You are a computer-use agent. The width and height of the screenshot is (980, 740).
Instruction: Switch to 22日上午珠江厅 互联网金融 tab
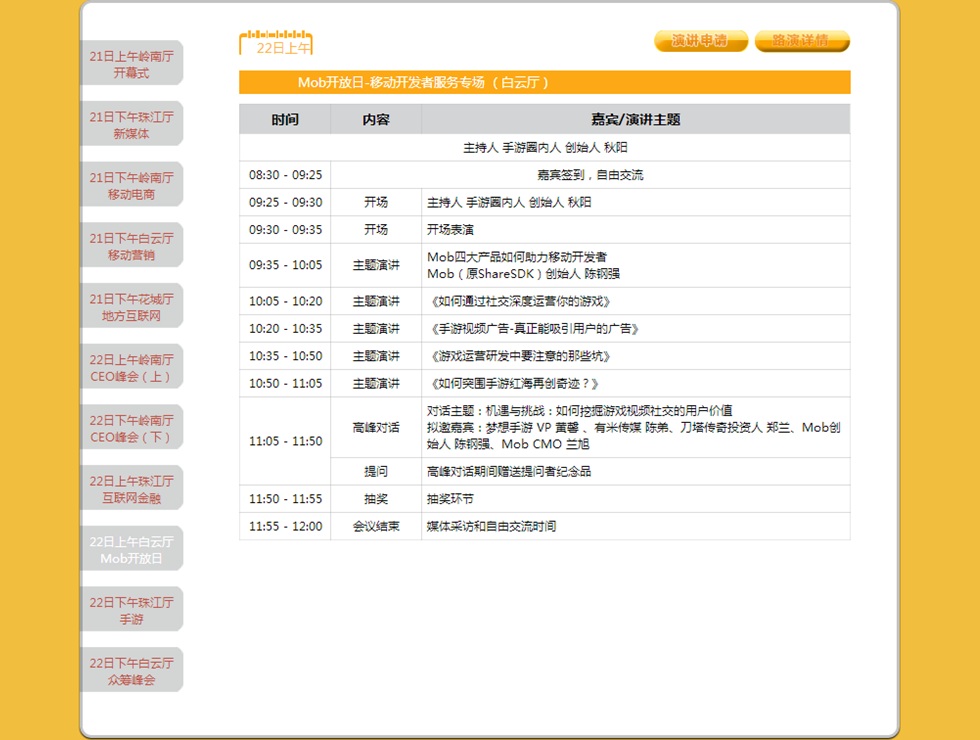[x=131, y=488]
